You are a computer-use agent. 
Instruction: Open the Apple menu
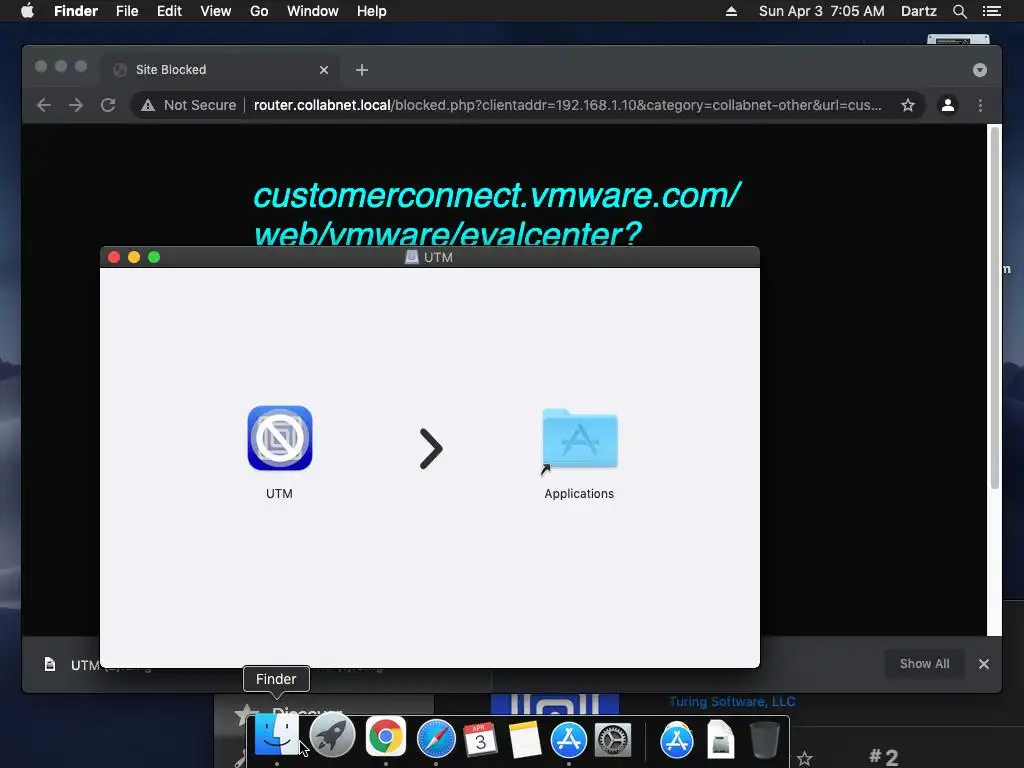point(27,11)
